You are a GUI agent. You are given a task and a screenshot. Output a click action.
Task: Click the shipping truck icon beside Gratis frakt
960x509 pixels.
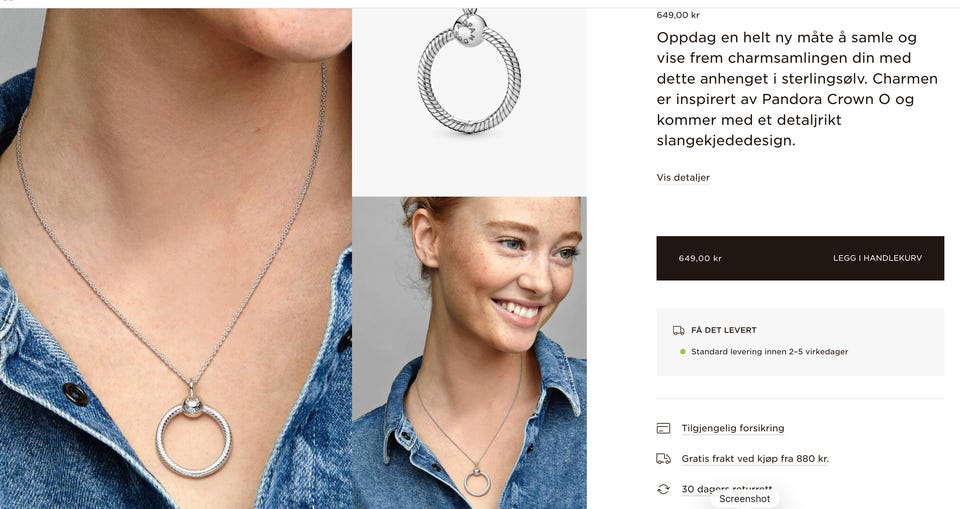663,458
